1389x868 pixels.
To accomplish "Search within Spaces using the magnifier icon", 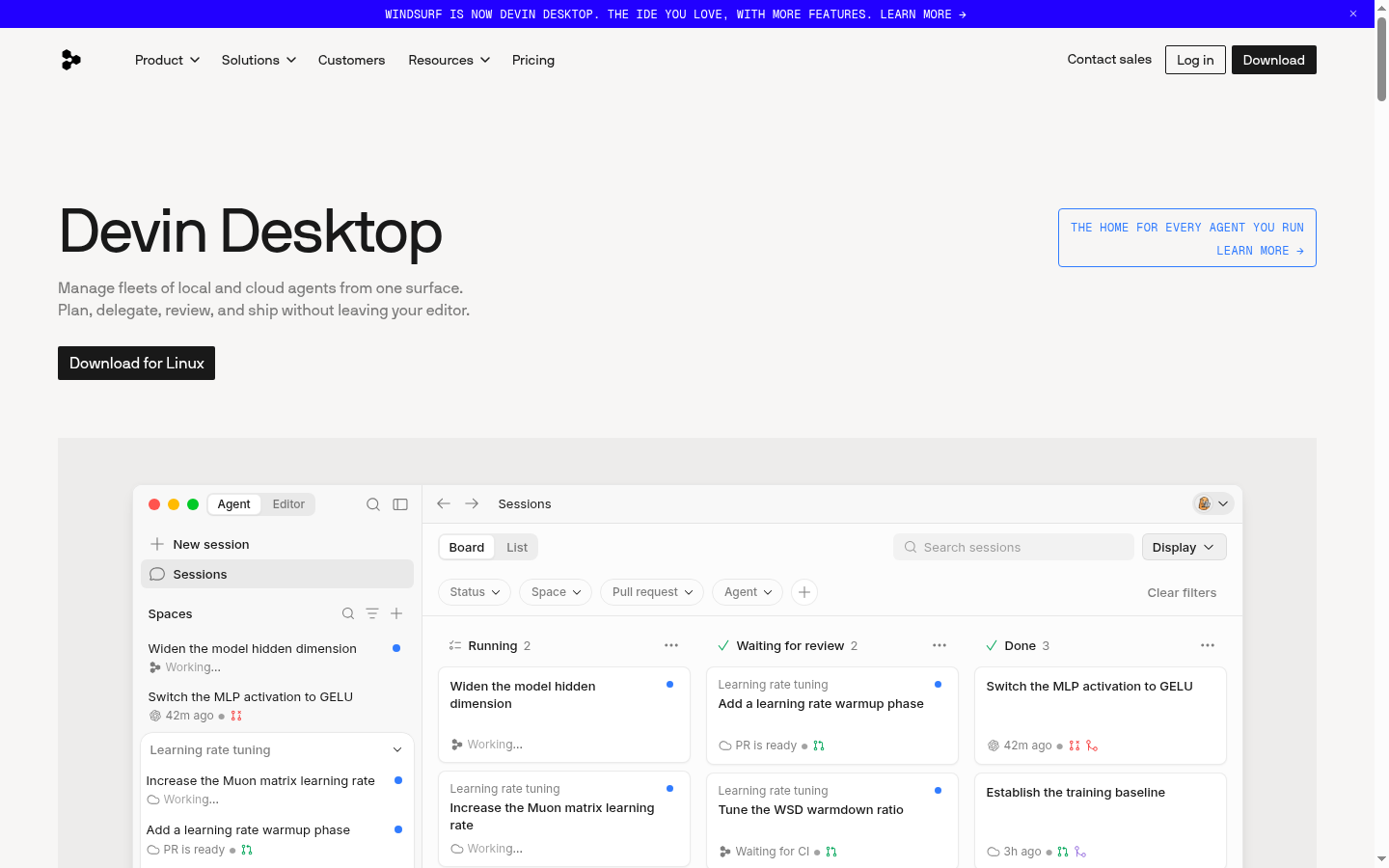I will (348, 613).
